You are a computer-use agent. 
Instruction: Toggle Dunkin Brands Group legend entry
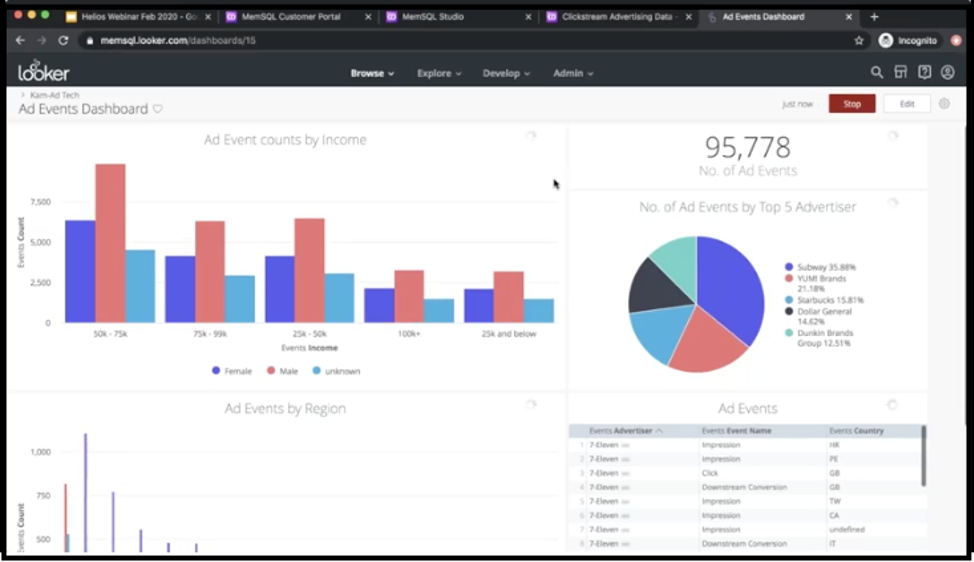coord(819,338)
